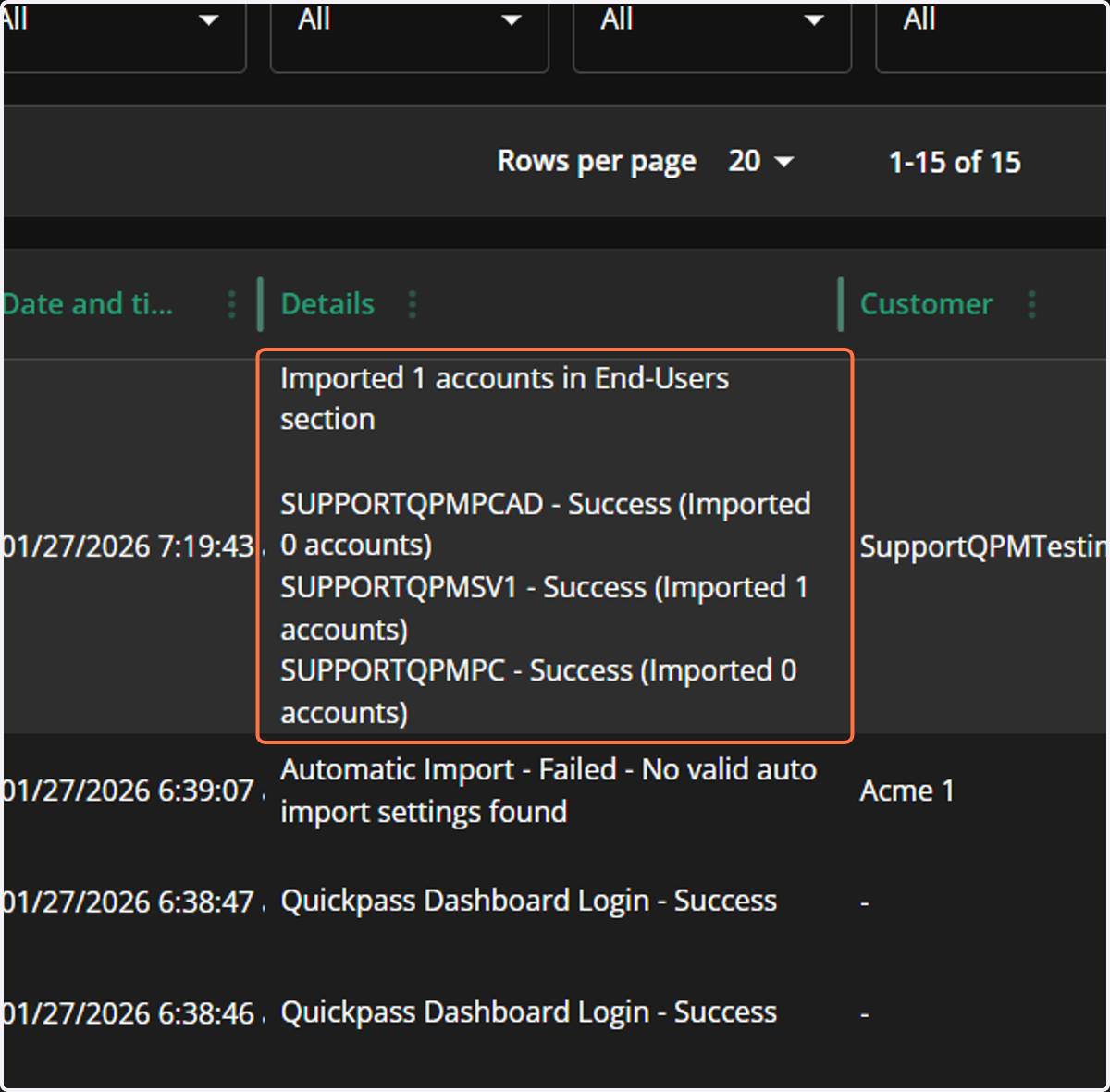Click the timestamp 01/27/2026 6:39:07
This screenshot has width=1110, height=1092.
(x=129, y=791)
